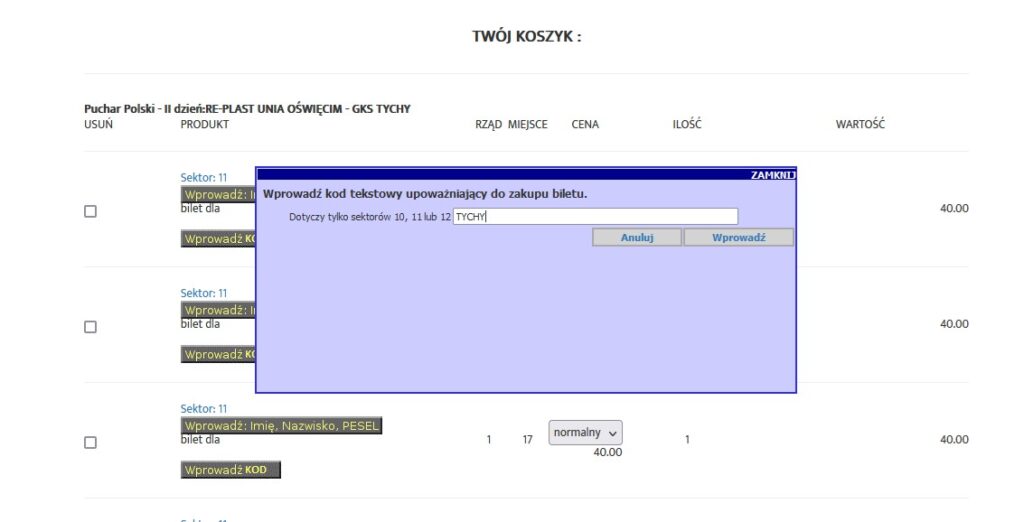Click the PRODUKT column header

click(x=204, y=124)
